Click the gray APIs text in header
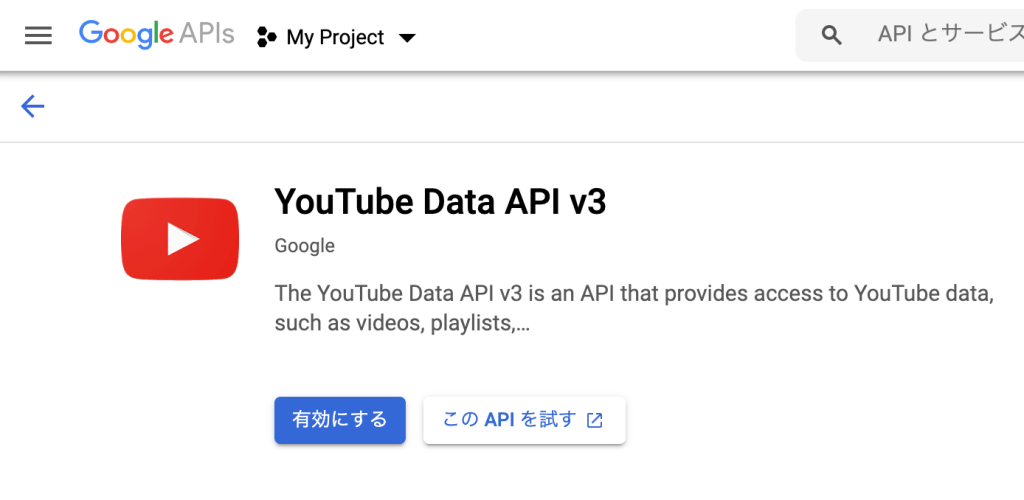 pyautogui.click(x=207, y=34)
